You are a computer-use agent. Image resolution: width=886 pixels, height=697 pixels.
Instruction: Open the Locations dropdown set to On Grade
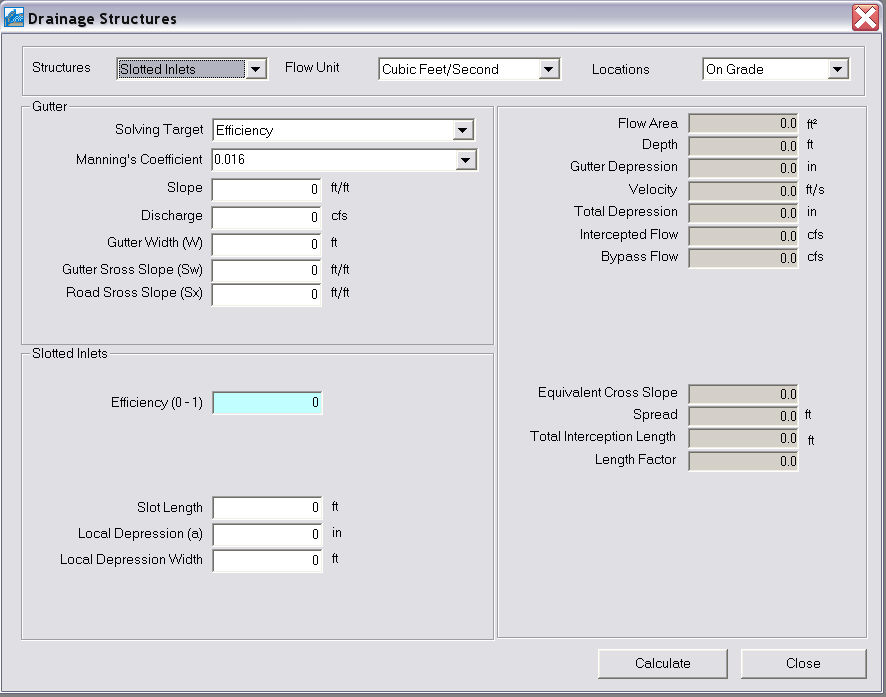click(775, 69)
